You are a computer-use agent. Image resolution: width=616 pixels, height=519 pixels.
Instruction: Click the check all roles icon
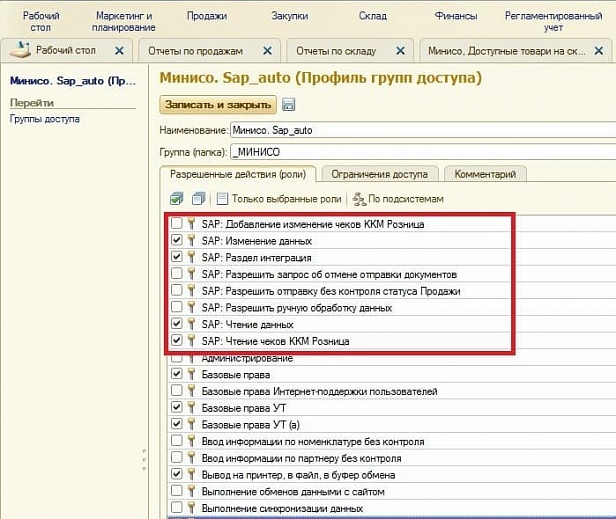click(x=177, y=199)
